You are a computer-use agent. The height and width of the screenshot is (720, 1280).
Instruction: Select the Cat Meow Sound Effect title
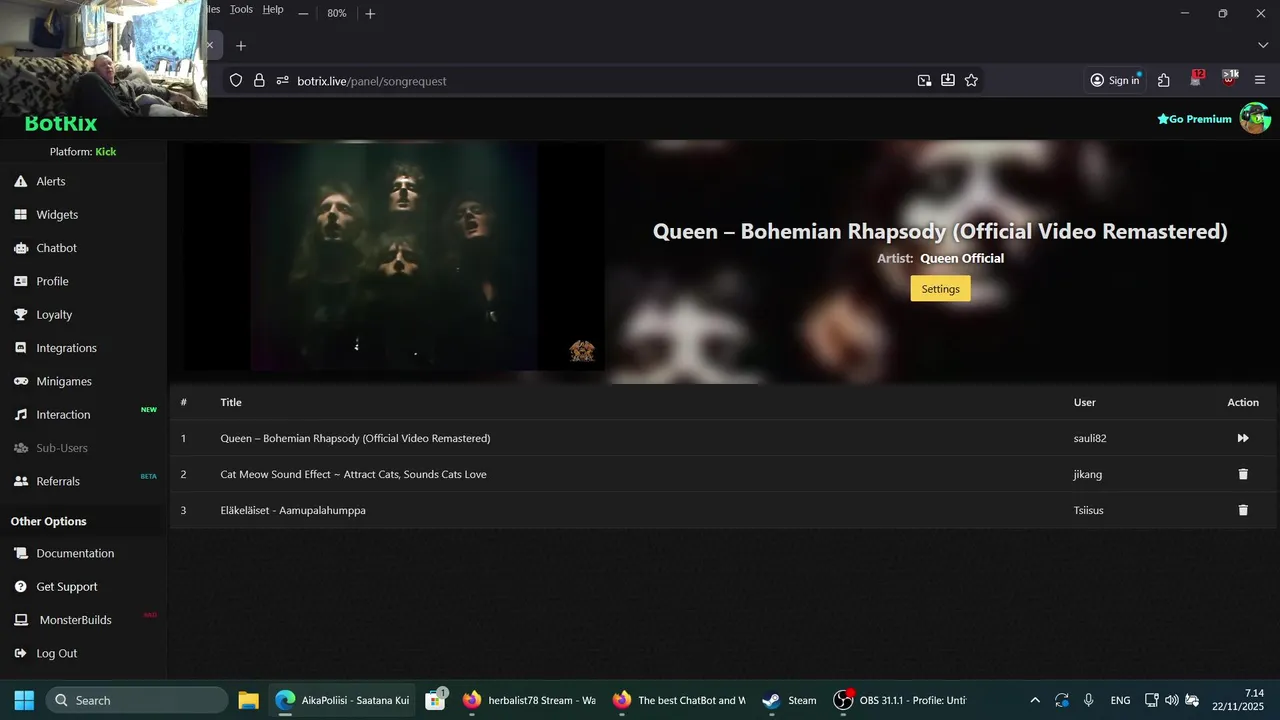[353, 474]
